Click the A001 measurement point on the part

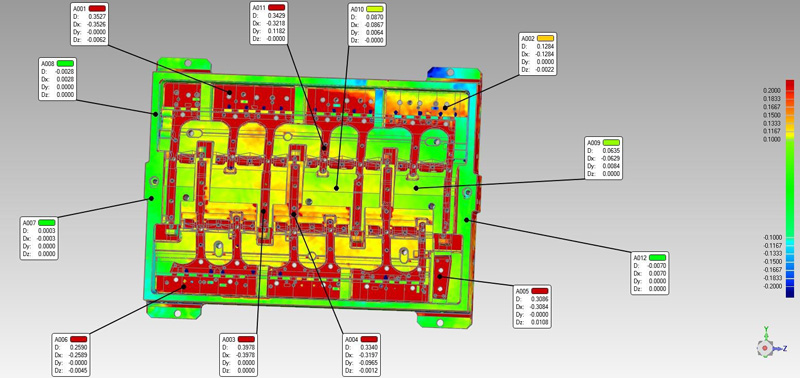pyautogui.click(x=230, y=93)
